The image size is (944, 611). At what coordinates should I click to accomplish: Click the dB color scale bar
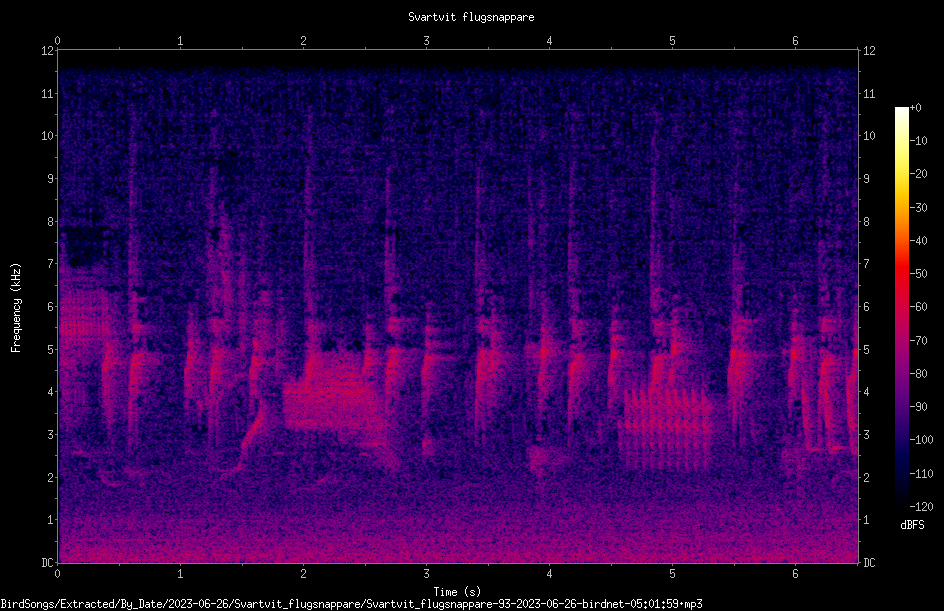coord(901,307)
